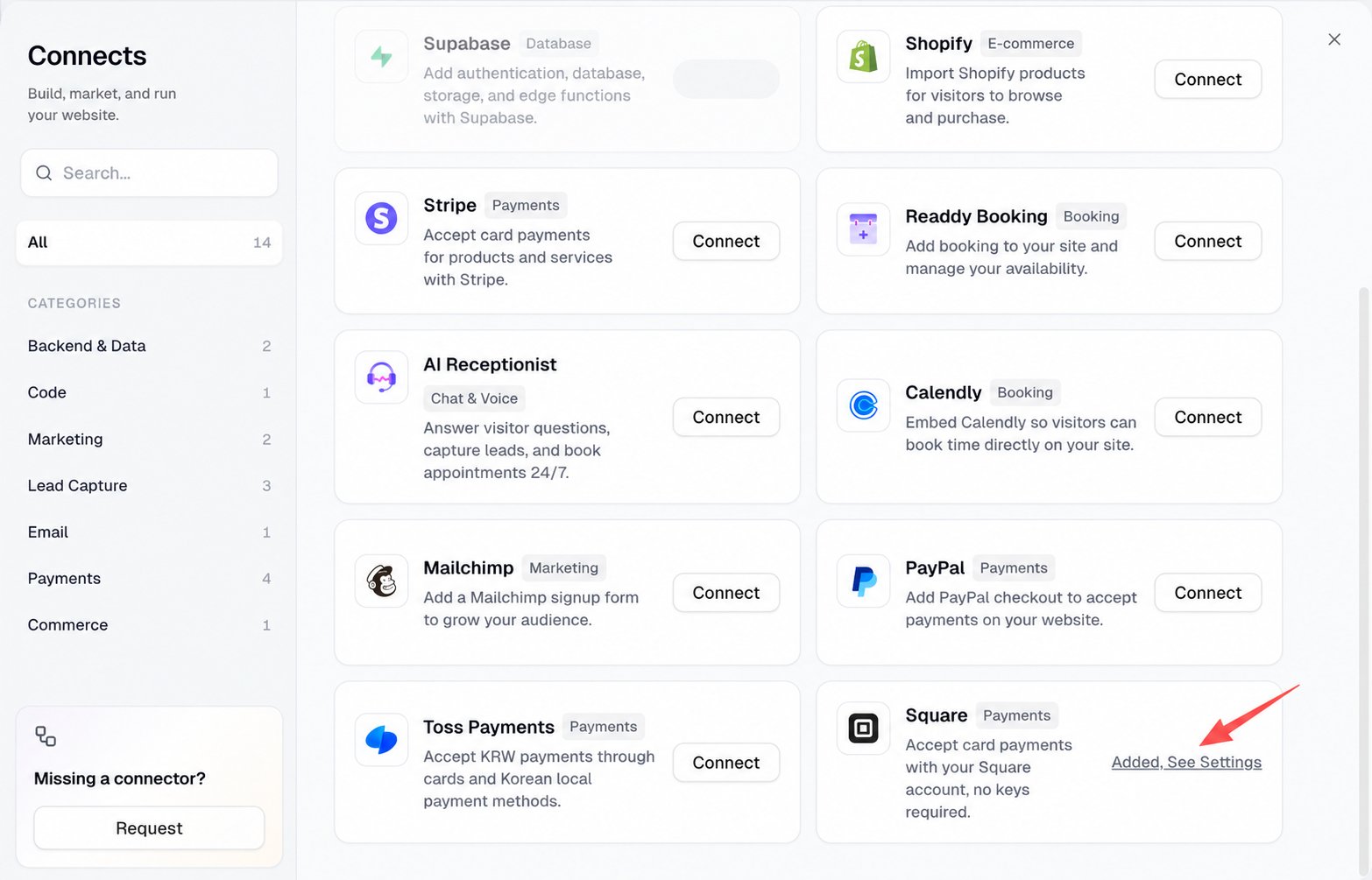Filter by Lead Capture category
1372x880 pixels.
(x=149, y=485)
